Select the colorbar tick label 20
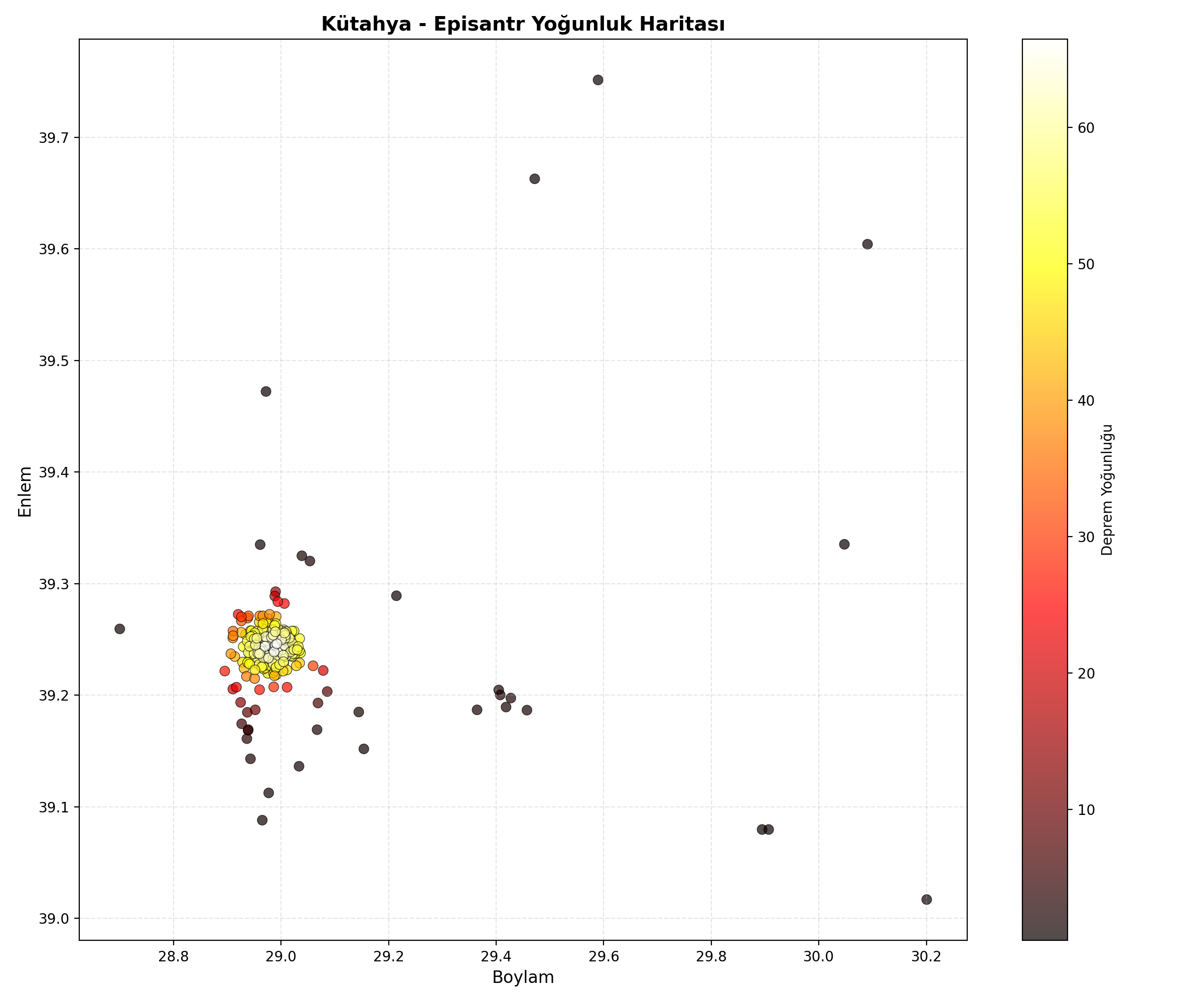Image resolution: width=1204 pixels, height=1003 pixels. [x=1087, y=674]
